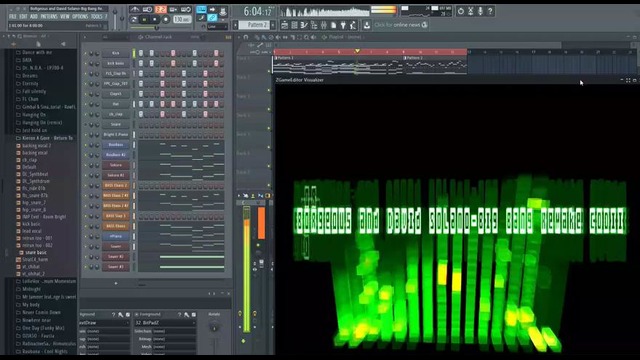
Task: Click the download icon beside online news
Action: click(367, 25)
